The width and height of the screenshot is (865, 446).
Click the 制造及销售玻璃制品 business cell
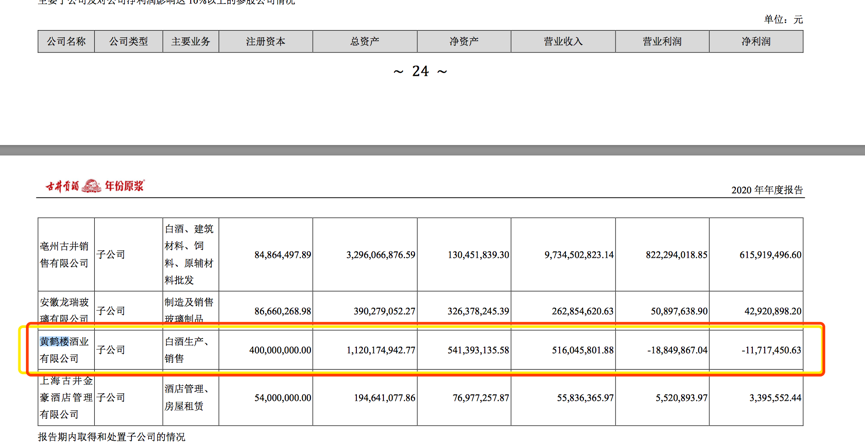click(189, 310)
